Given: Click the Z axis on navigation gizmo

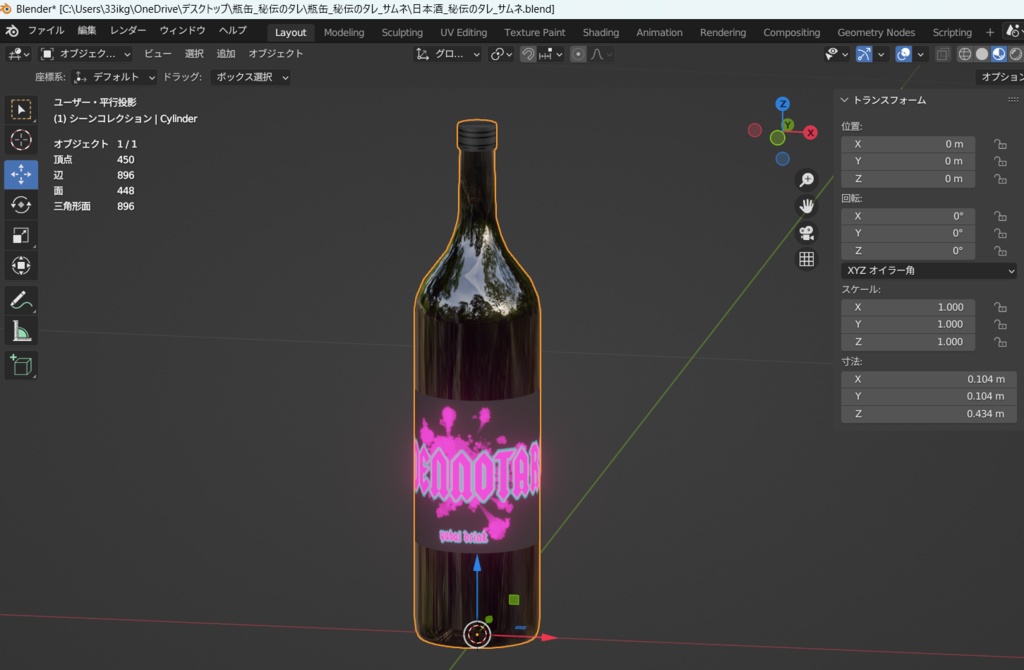Looking at the screenshot, I should coord(782,104).
